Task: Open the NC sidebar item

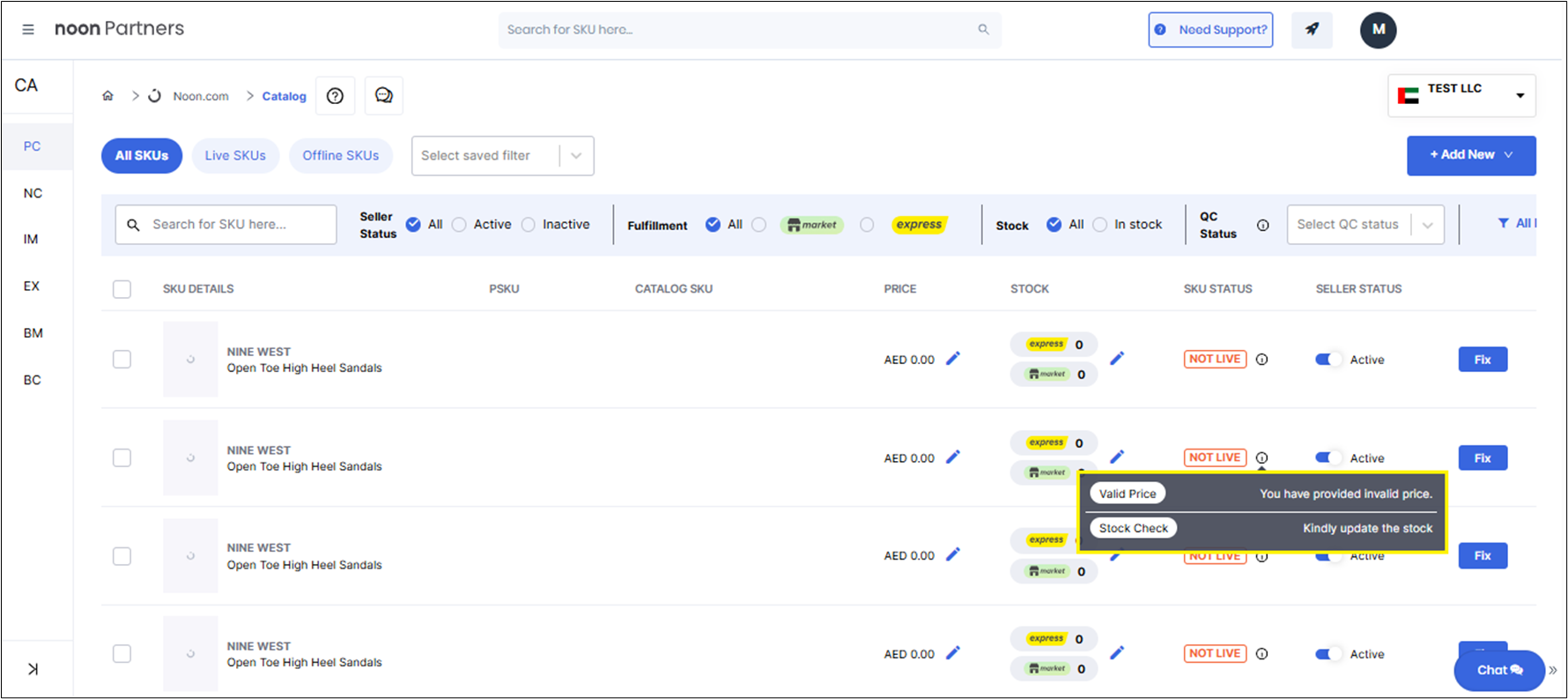Action: pos(33,193)
